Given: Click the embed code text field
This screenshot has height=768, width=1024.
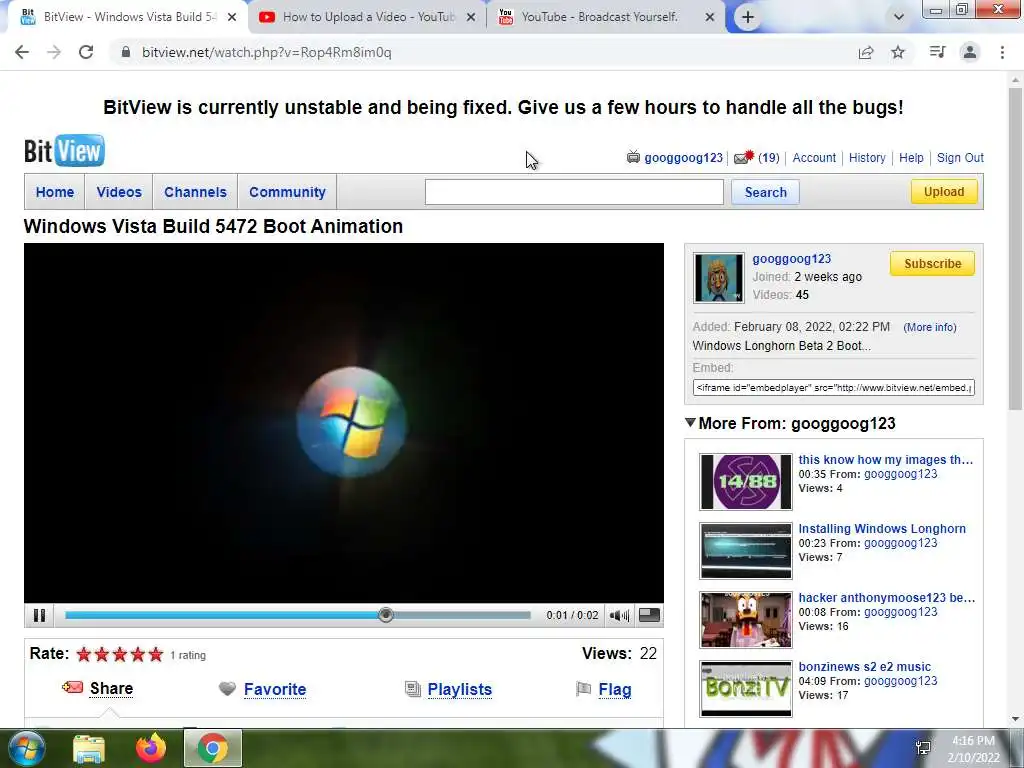Looking at the screenshot, I should click(834, 387).
